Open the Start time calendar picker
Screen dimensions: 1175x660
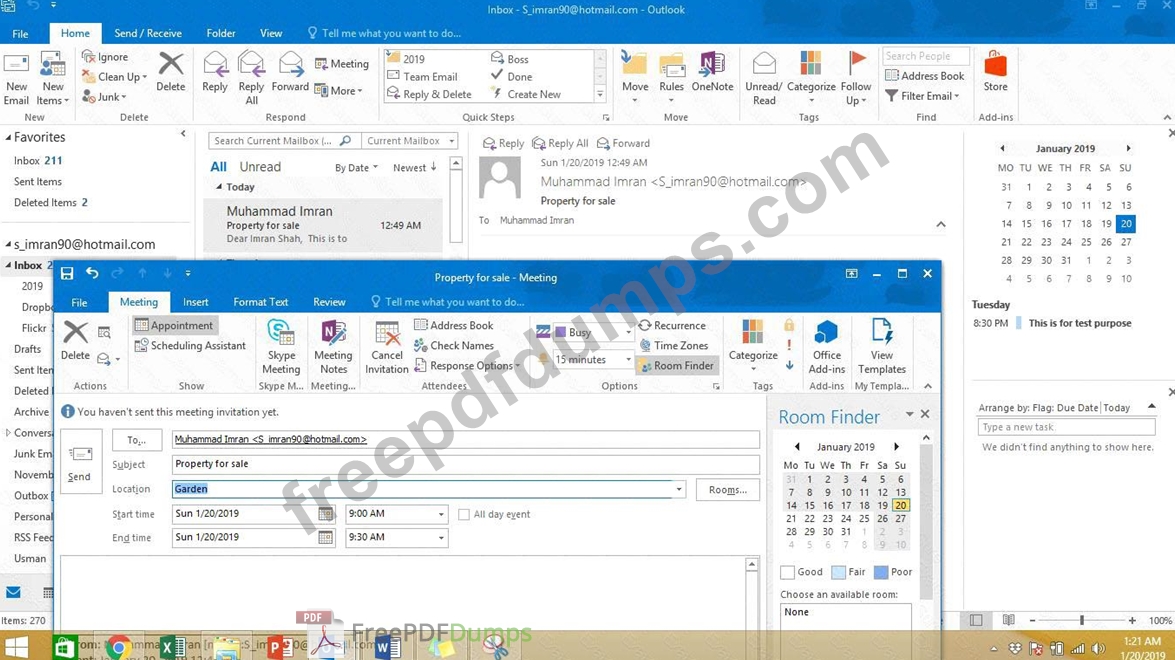[325, 514]
